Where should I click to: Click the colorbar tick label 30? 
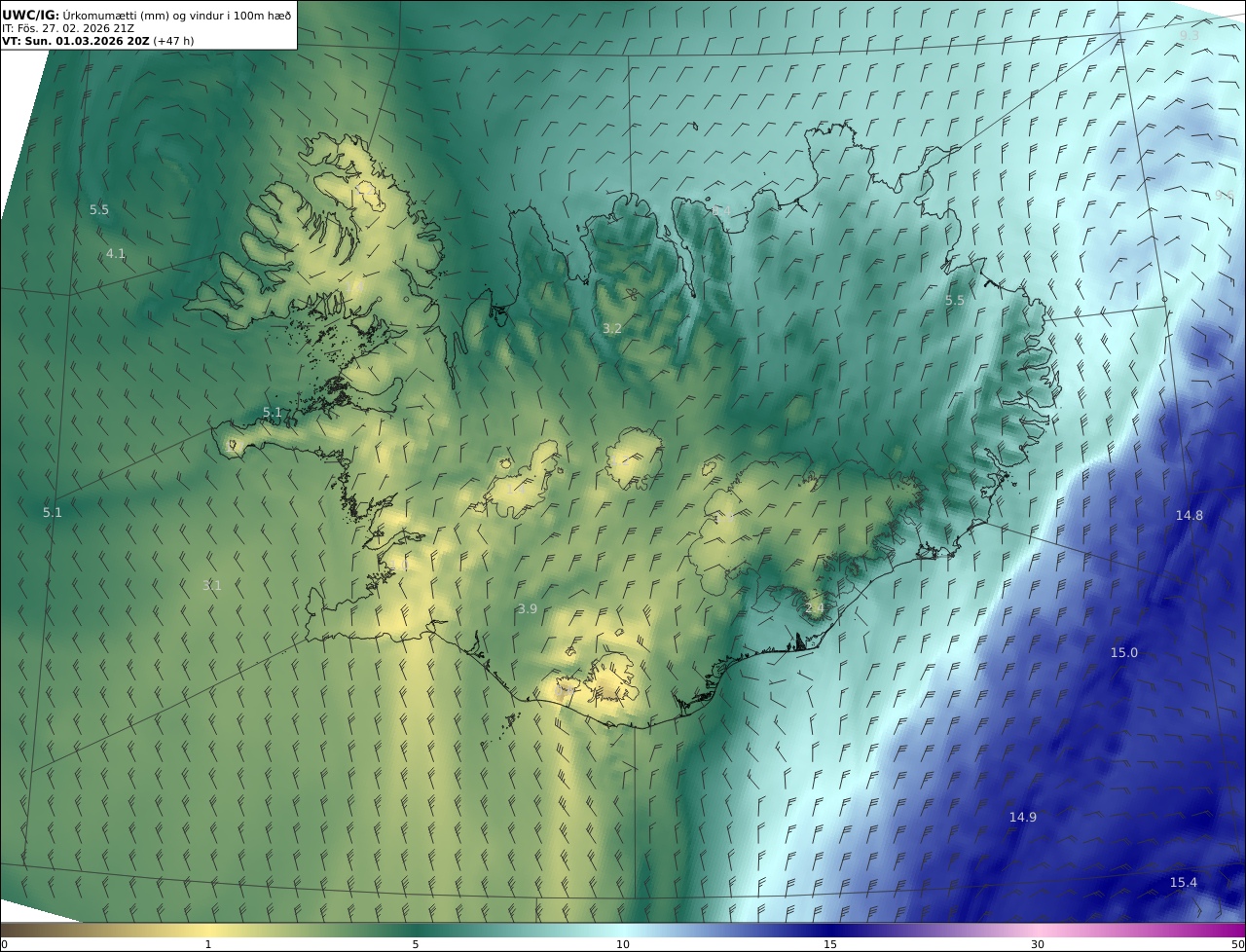[1038, 944]
